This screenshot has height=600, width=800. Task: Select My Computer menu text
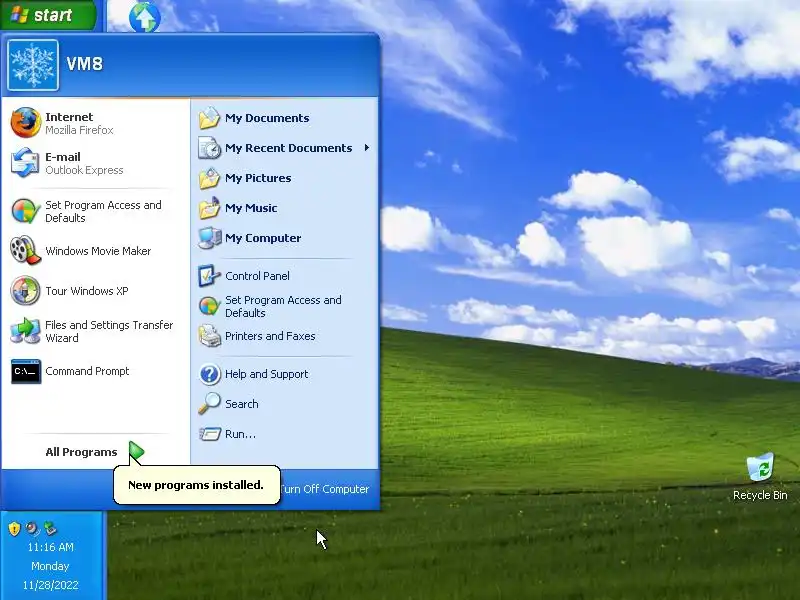pyautogui.click(x=263, y=238)
